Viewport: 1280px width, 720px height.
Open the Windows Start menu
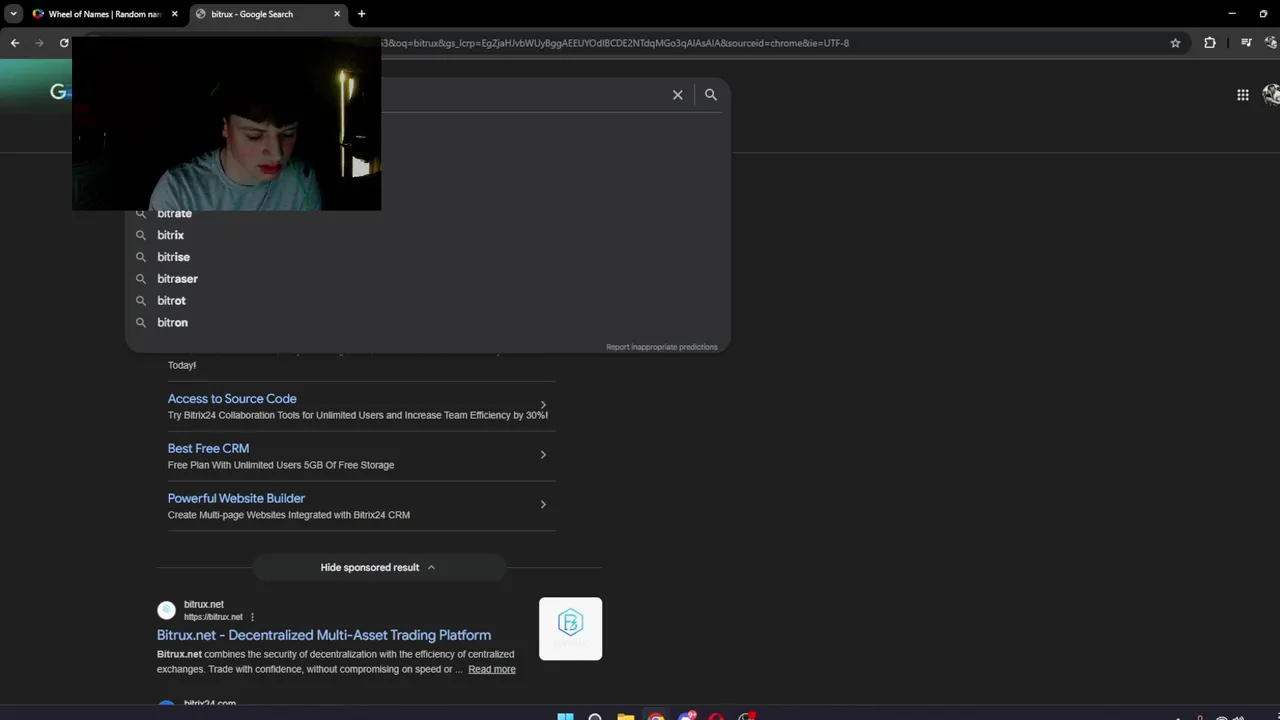point(565,717)
